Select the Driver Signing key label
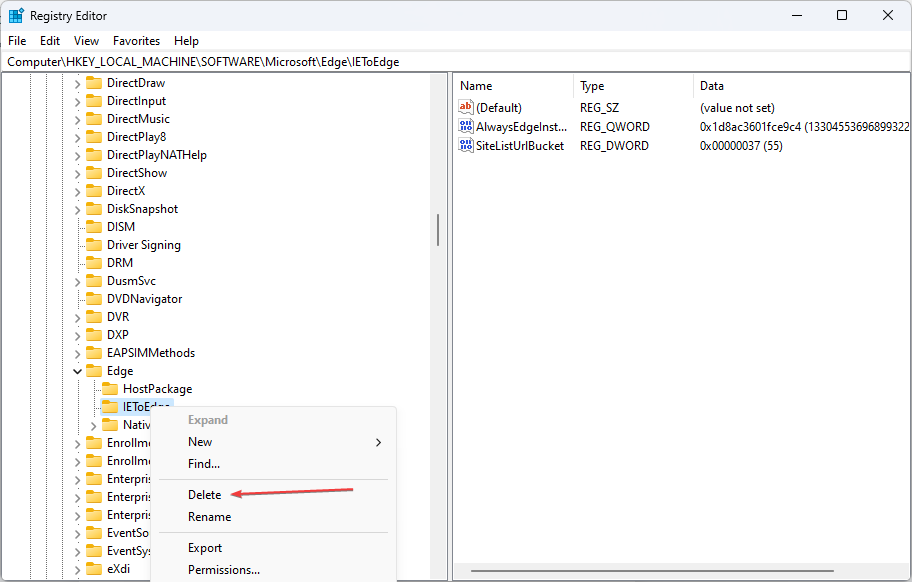 click(x=144, y=245)
